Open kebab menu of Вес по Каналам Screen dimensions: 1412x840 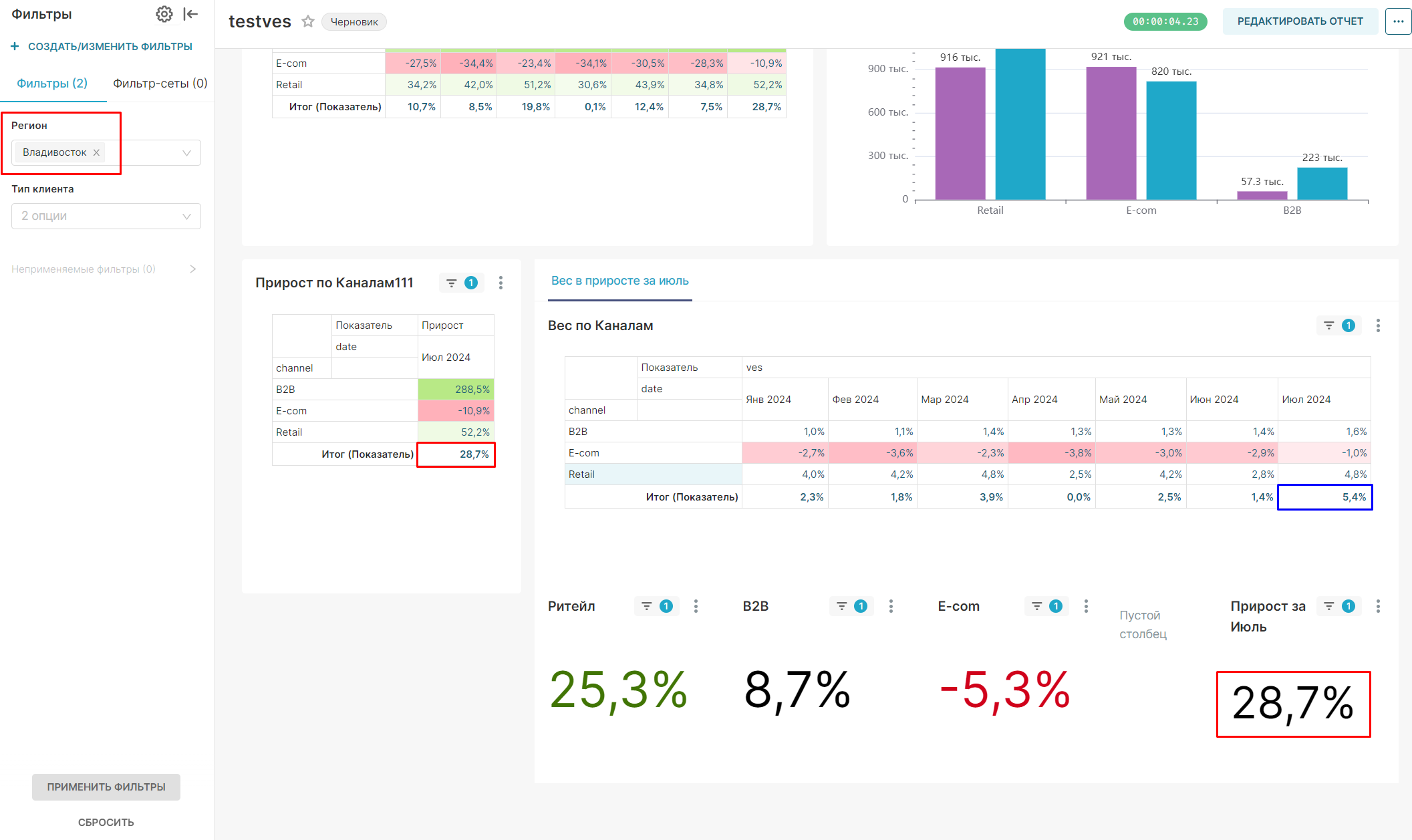1377,325
